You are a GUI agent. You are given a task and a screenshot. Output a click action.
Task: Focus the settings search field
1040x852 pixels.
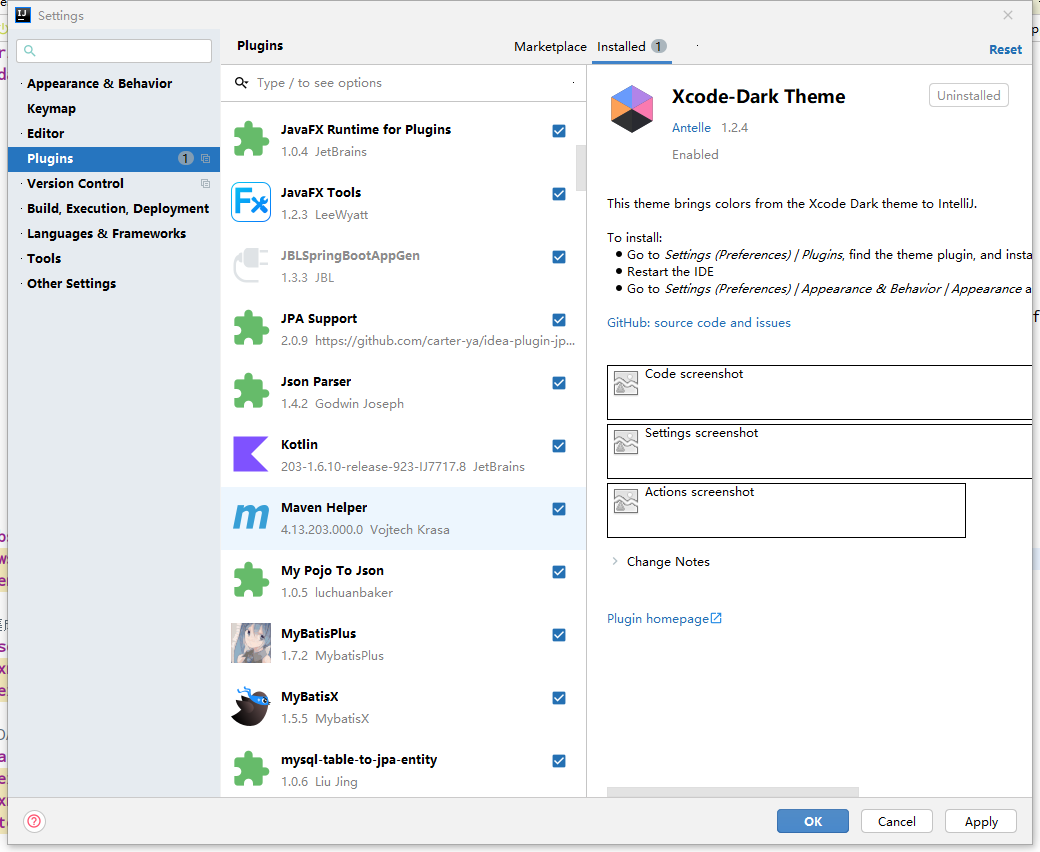coord(114,50)
